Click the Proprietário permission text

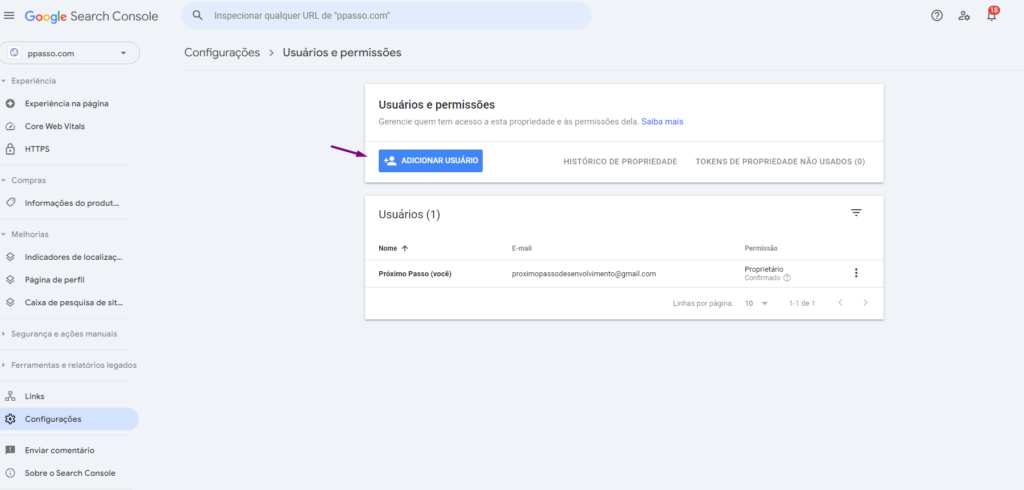click(763, 269)
